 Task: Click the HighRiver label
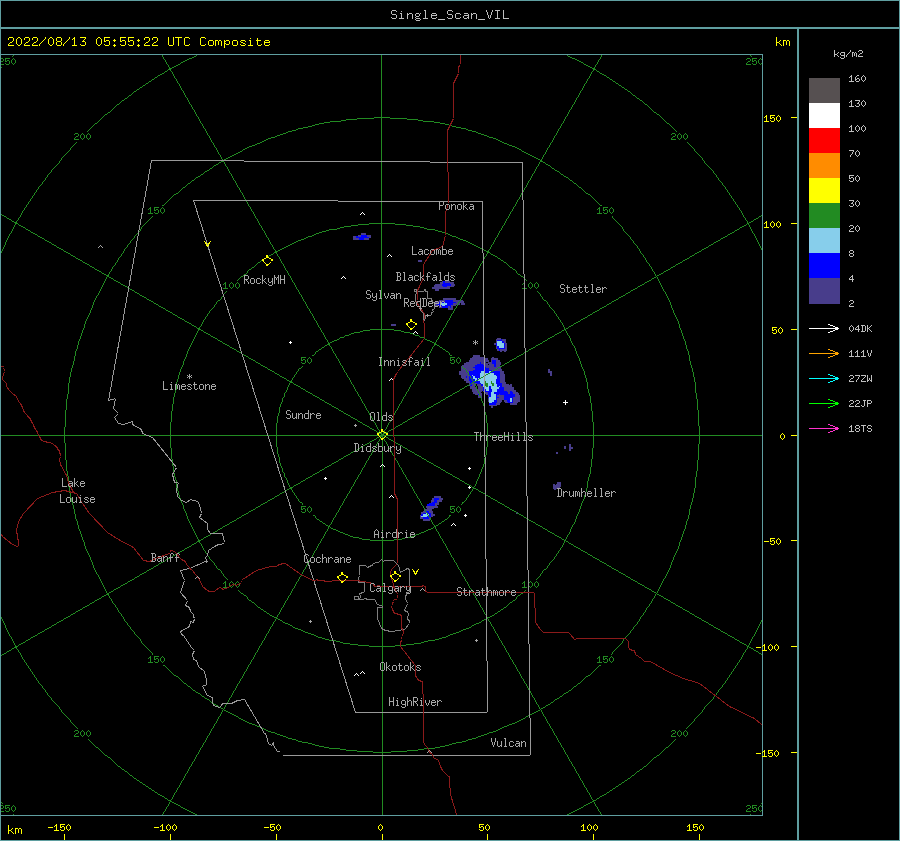coord(415,702)
